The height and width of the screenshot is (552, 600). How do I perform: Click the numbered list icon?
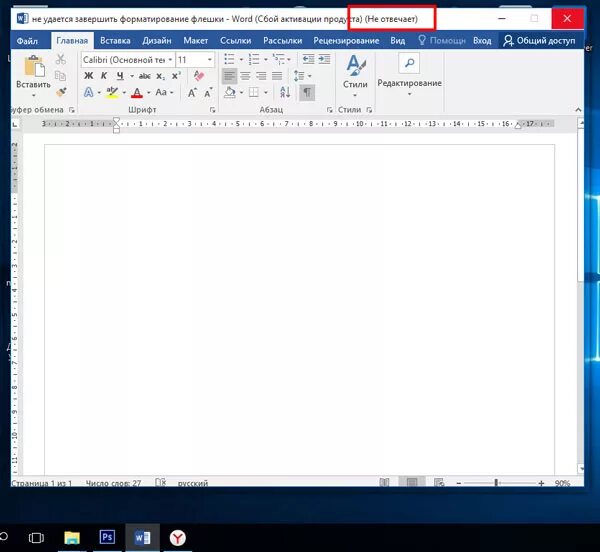pyautogui.click(x=253, y=59)
